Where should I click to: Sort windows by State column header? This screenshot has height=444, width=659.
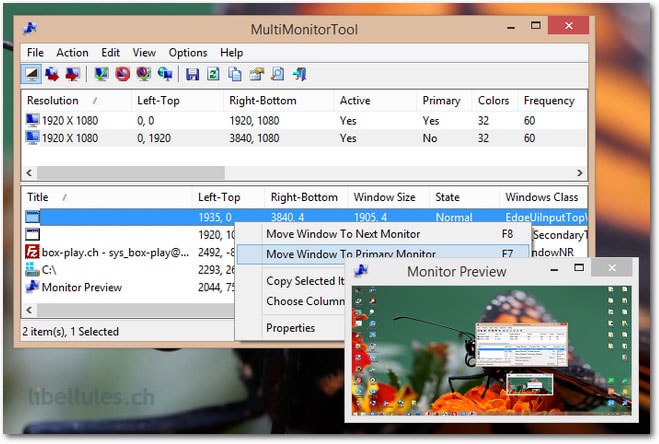click(x=464, y=197)
